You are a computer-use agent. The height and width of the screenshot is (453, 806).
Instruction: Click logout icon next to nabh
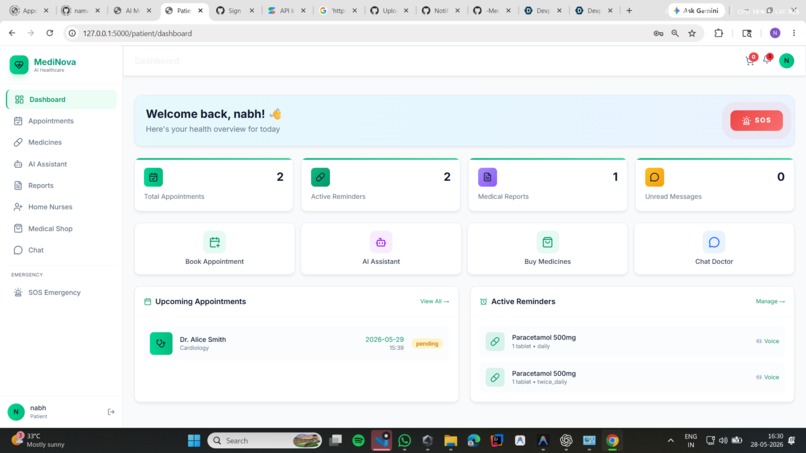111,412
